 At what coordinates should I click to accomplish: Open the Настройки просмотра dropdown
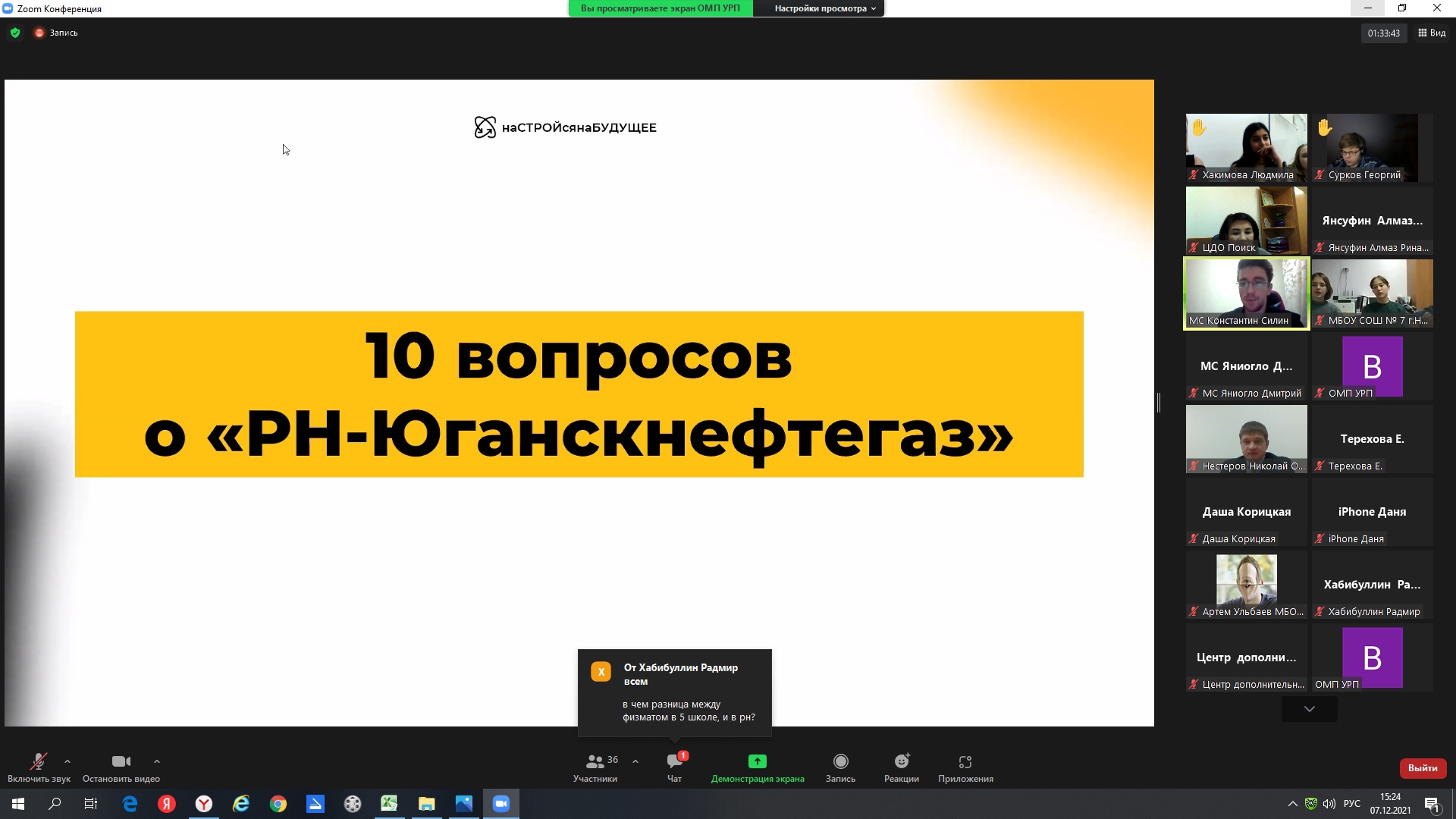(824, 8)
